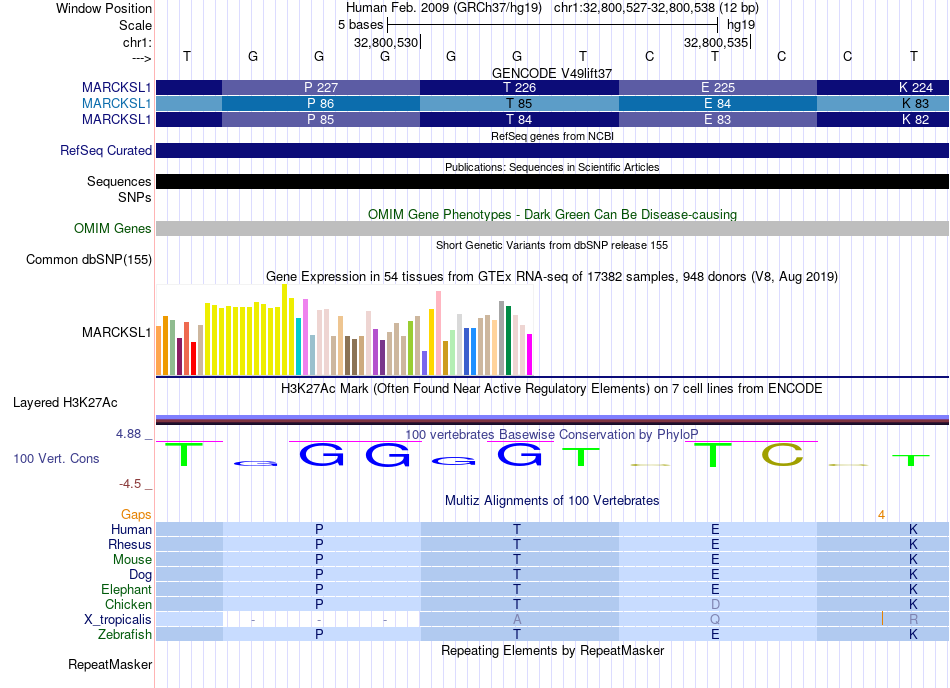Image resolution: width=950 pixels, height=688 pixels.
Task: Click the K 83 codon block
Action: [883, 104]
